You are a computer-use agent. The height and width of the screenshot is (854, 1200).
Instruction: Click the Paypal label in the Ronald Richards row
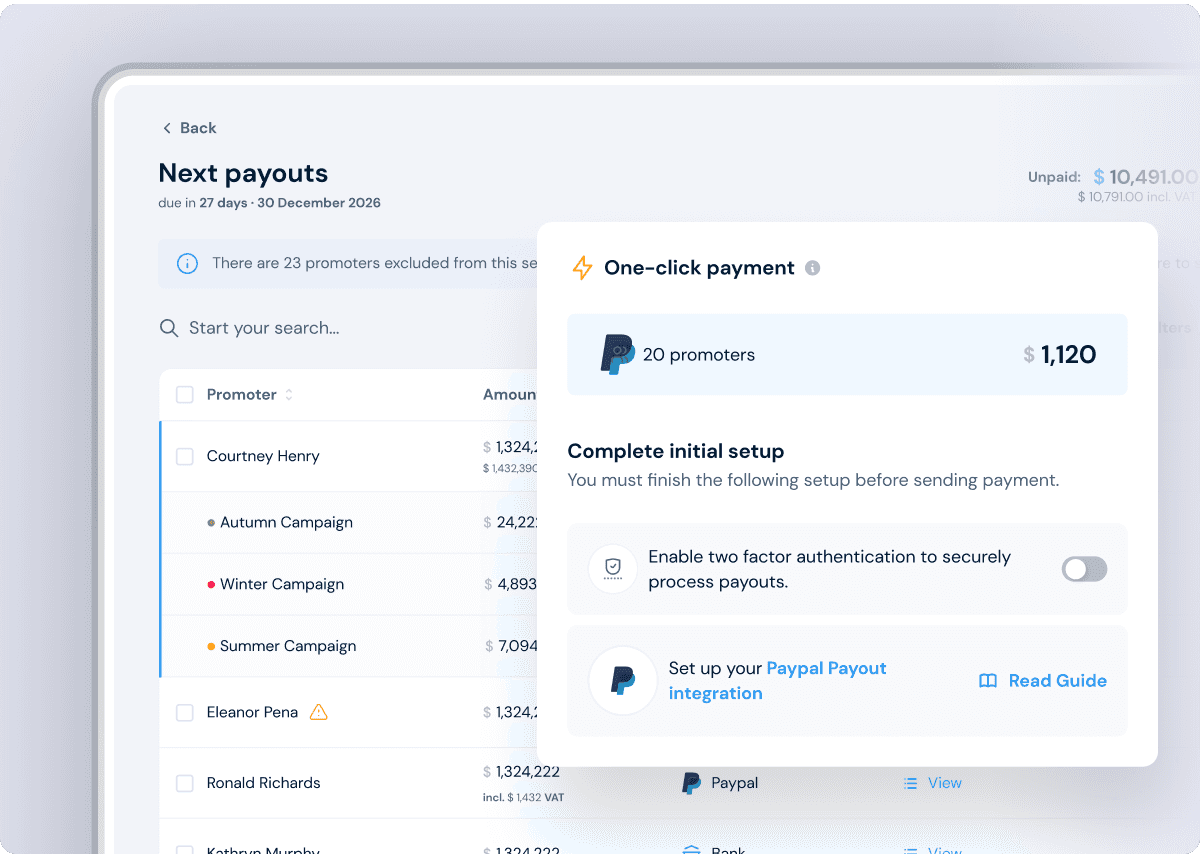(x=734, y=783)
